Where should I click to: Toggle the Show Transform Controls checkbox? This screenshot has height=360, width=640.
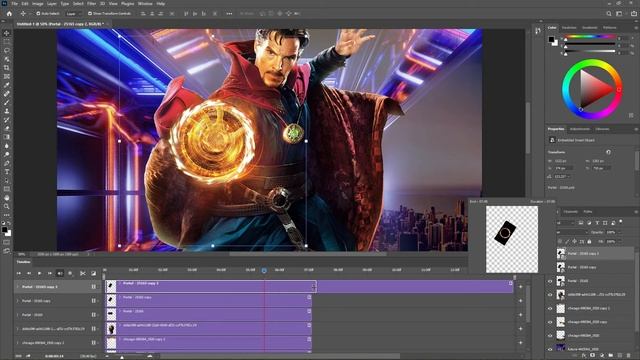(x=90, y=13)
